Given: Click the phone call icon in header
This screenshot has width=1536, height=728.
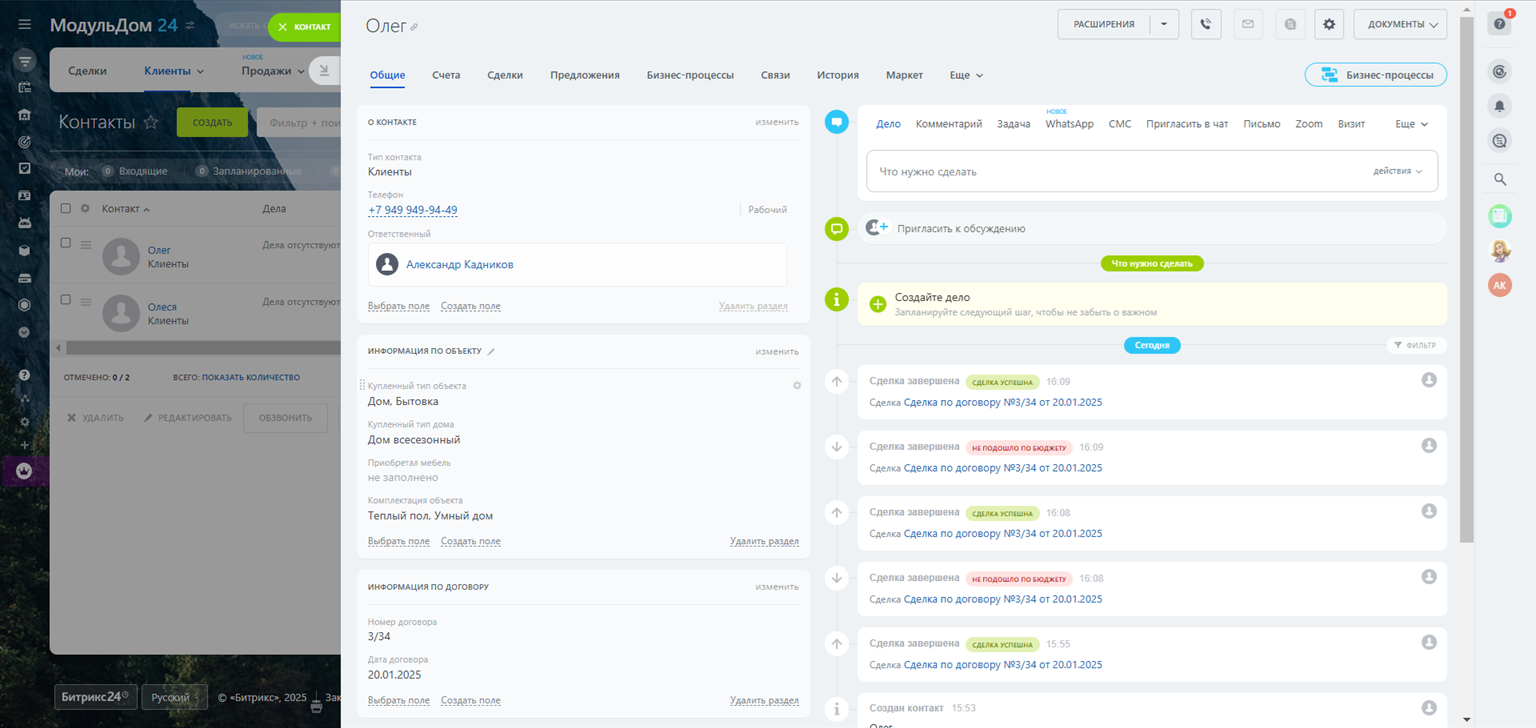Looking at the screenshot, I should click(1206, 24).
